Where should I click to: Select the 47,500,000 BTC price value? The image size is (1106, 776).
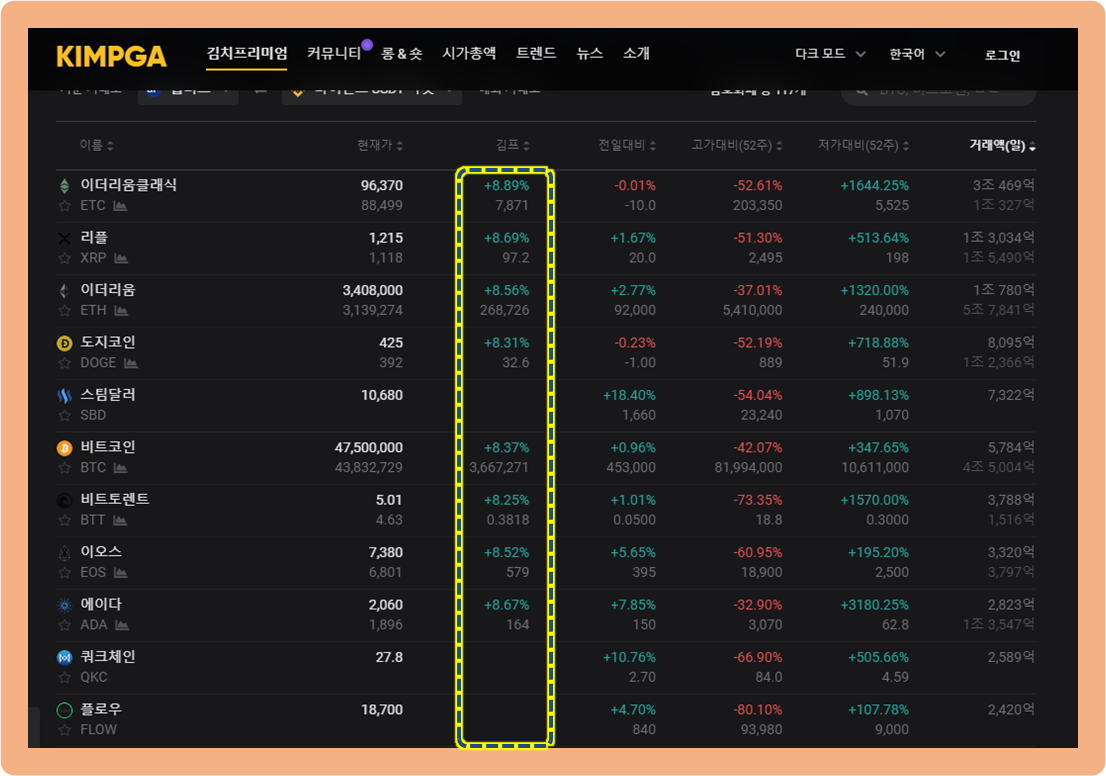369,448
